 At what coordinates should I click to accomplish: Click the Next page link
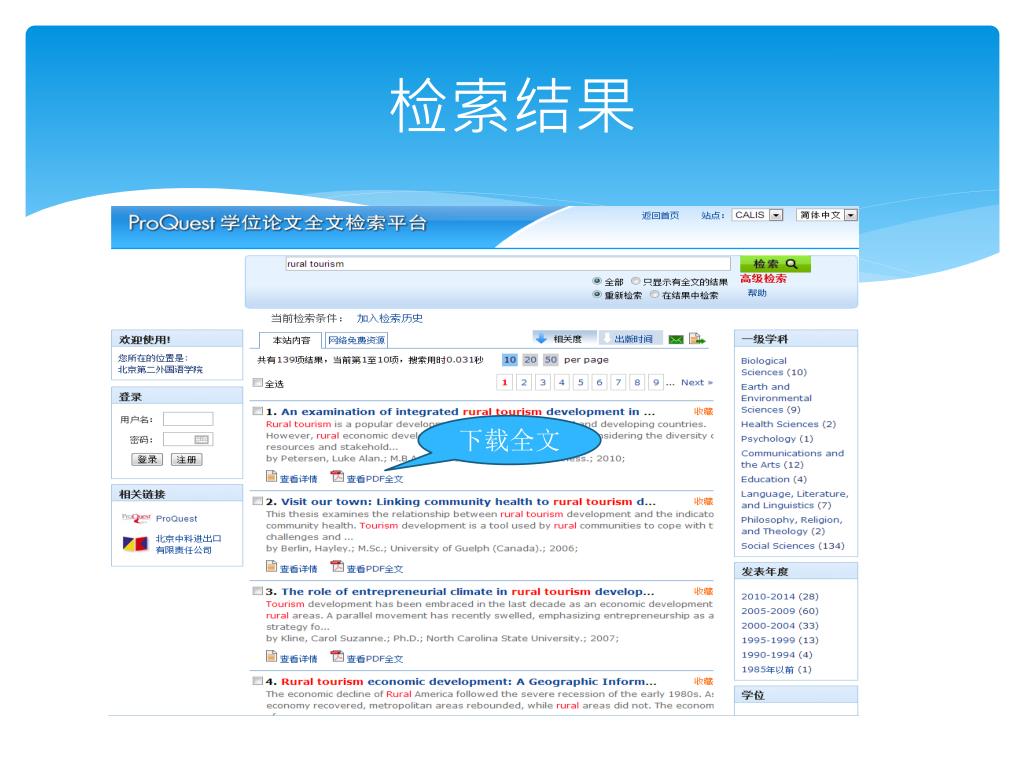click(696, 382)
